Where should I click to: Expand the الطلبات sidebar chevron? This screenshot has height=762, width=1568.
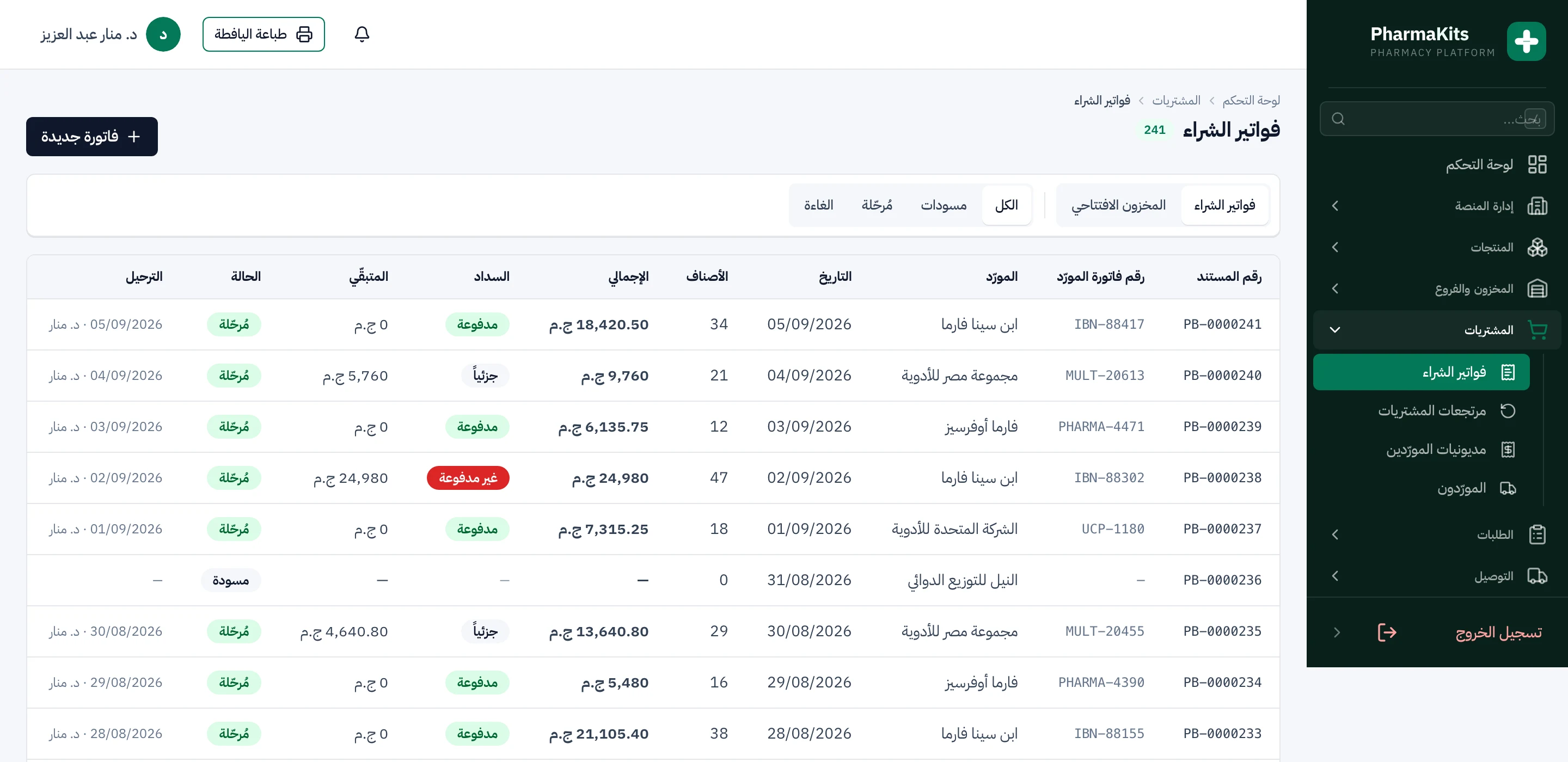[1335, 534]
